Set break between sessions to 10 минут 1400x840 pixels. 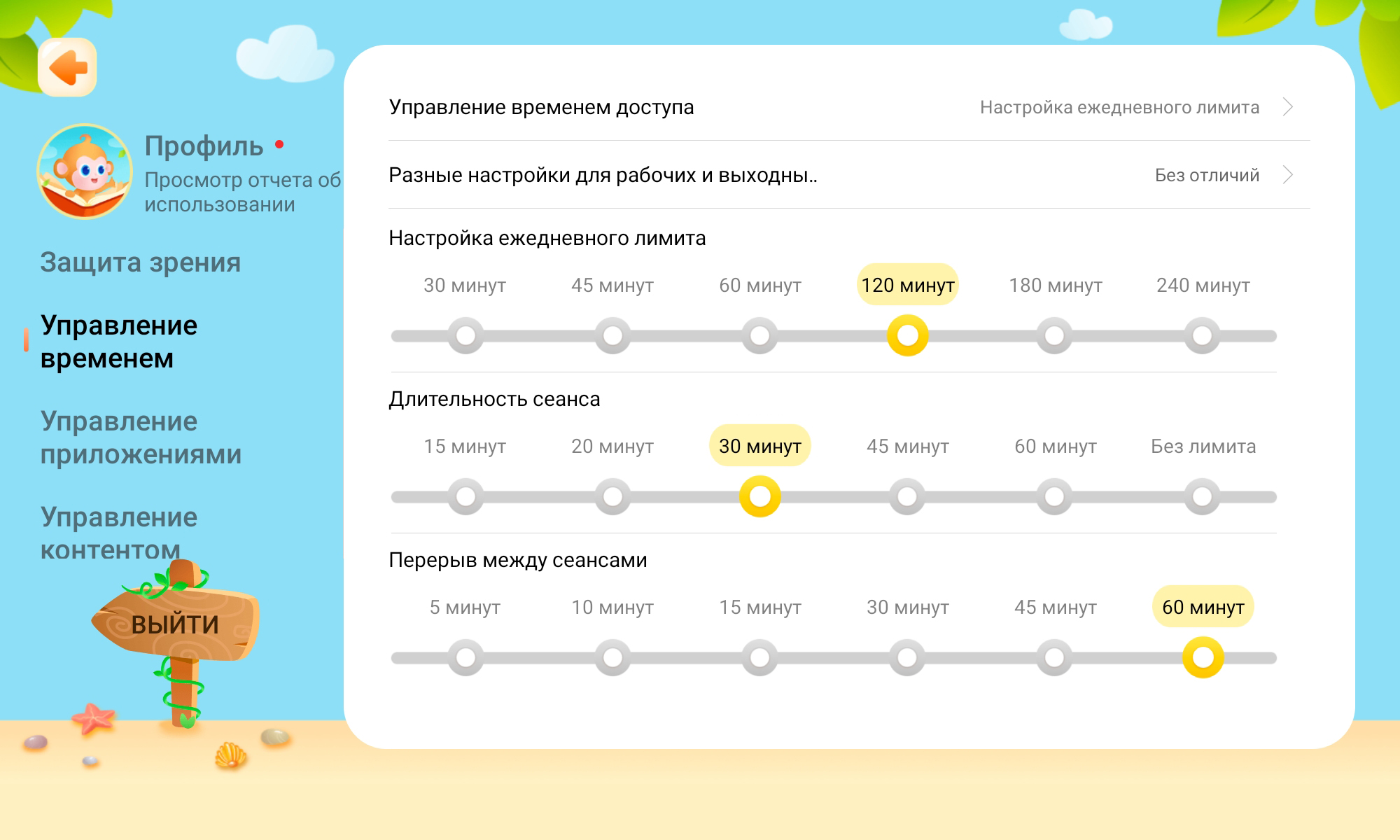(x=612, y=608)
